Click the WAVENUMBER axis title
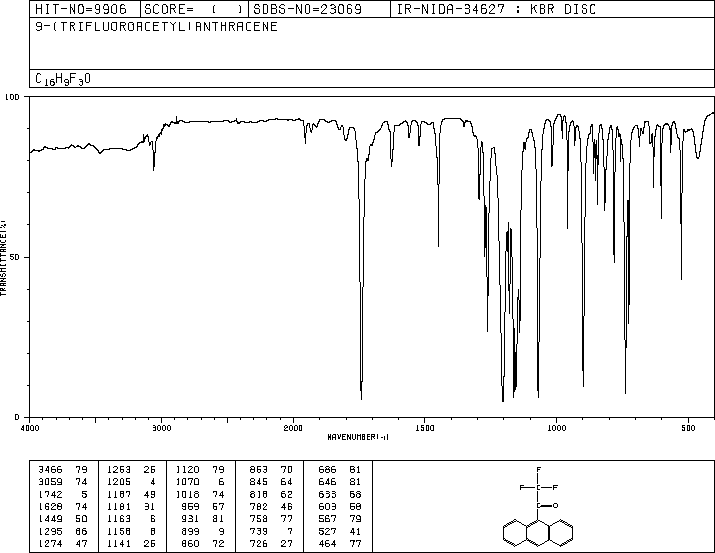The height and width of the screenshot is (553, 715). 358,437
